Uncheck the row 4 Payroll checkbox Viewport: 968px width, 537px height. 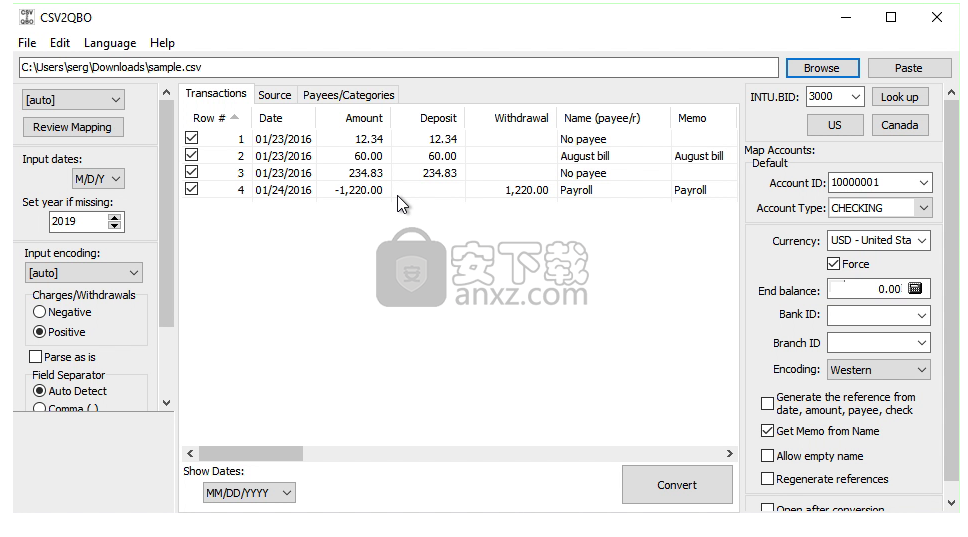coord(191,189)
